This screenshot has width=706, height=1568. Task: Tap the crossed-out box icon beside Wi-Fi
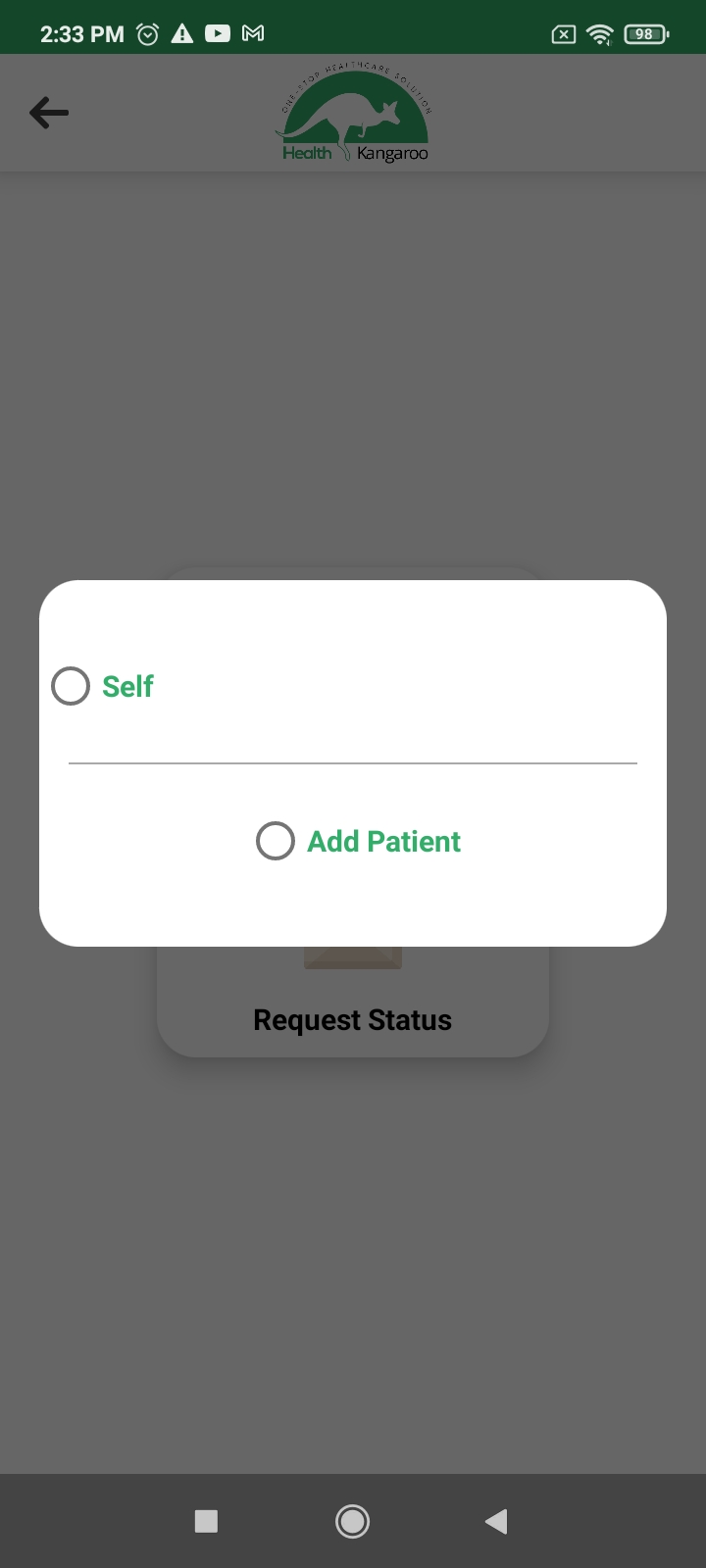[x=564, y=34]
